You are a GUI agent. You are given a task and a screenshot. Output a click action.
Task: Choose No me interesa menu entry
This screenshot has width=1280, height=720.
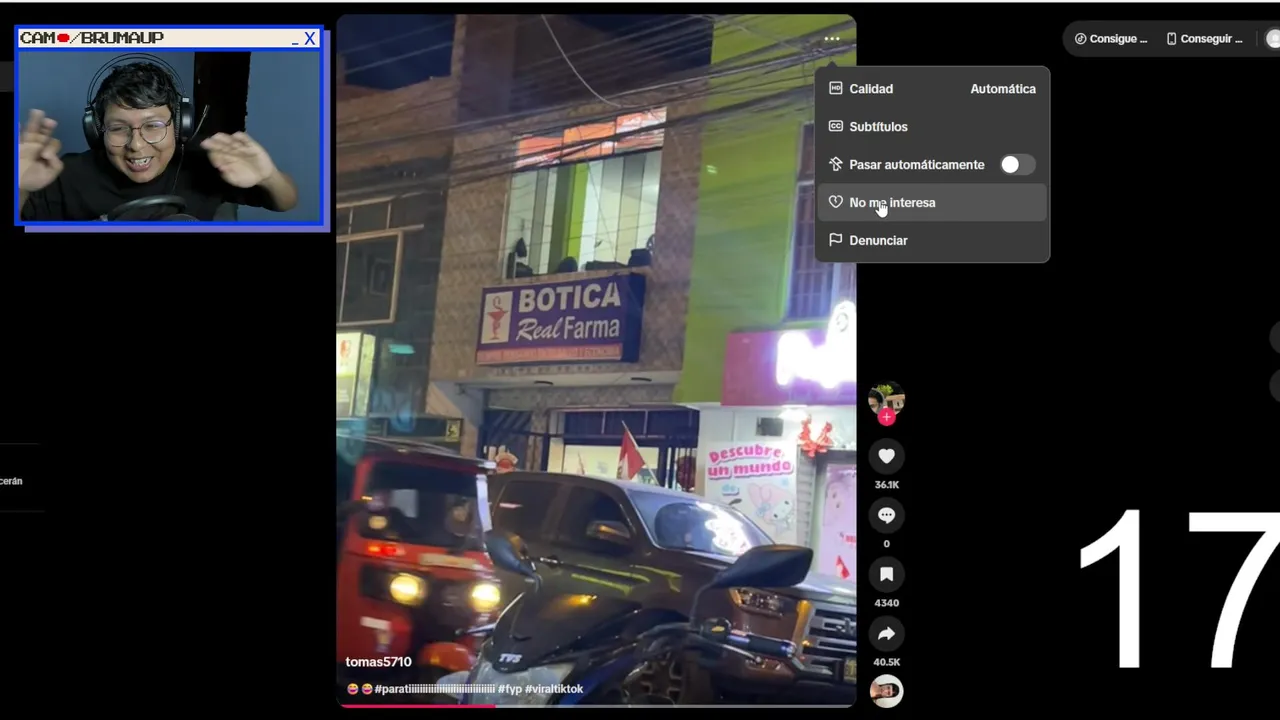932,203
